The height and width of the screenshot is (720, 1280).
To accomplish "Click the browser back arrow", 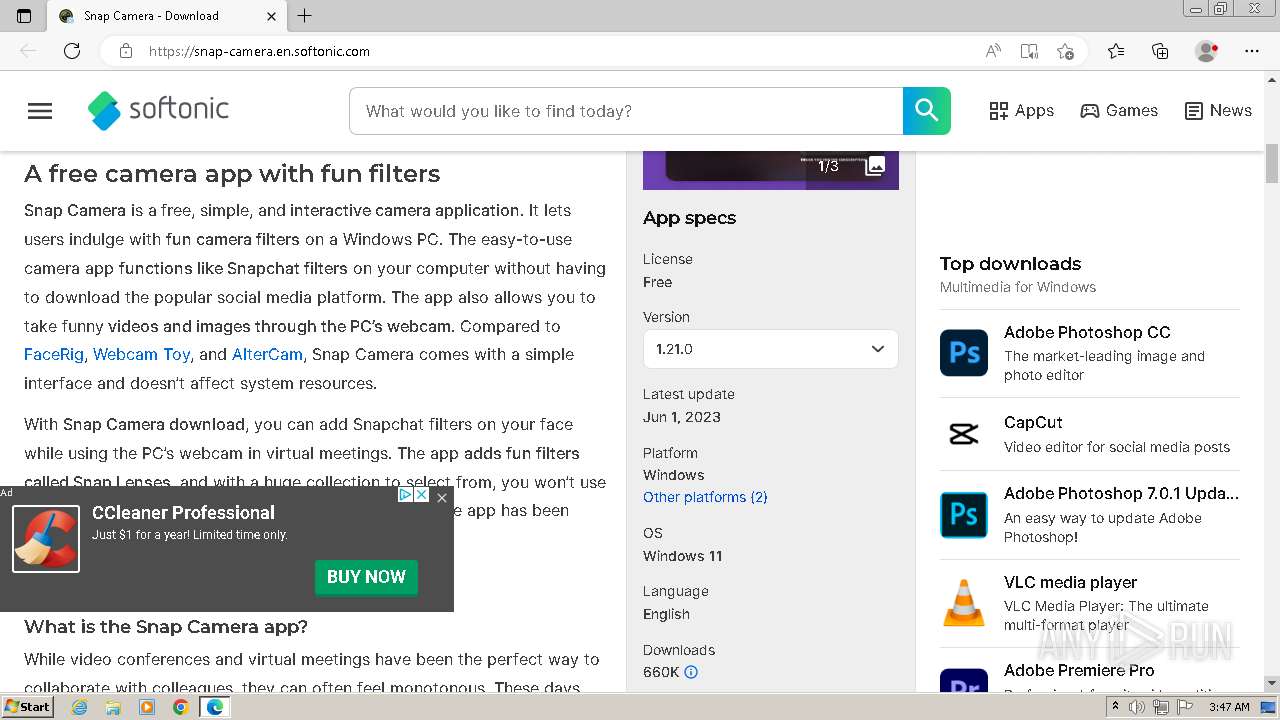I will coord(28,51).
